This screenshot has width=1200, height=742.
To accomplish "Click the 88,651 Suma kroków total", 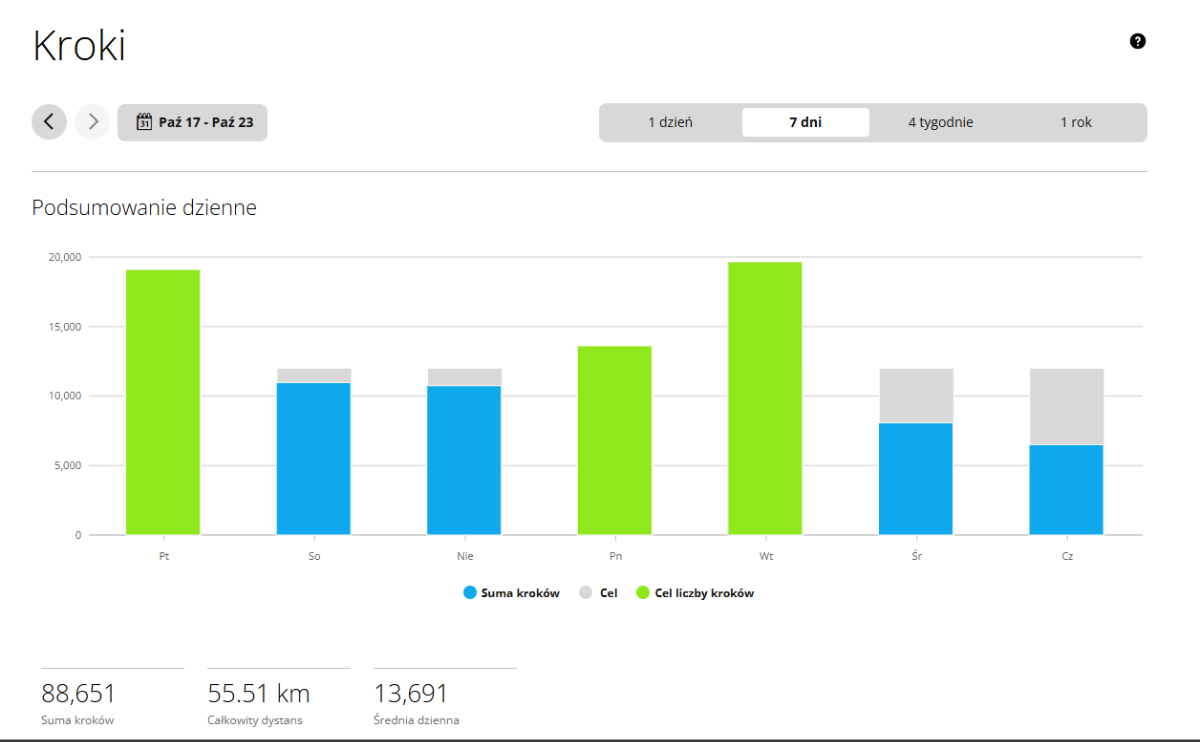I will point(79,693).
